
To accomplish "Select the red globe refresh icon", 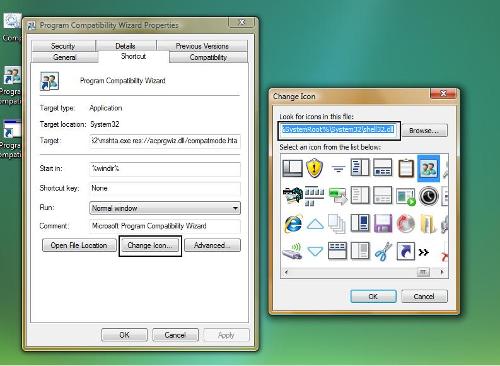I will [406, 224].
